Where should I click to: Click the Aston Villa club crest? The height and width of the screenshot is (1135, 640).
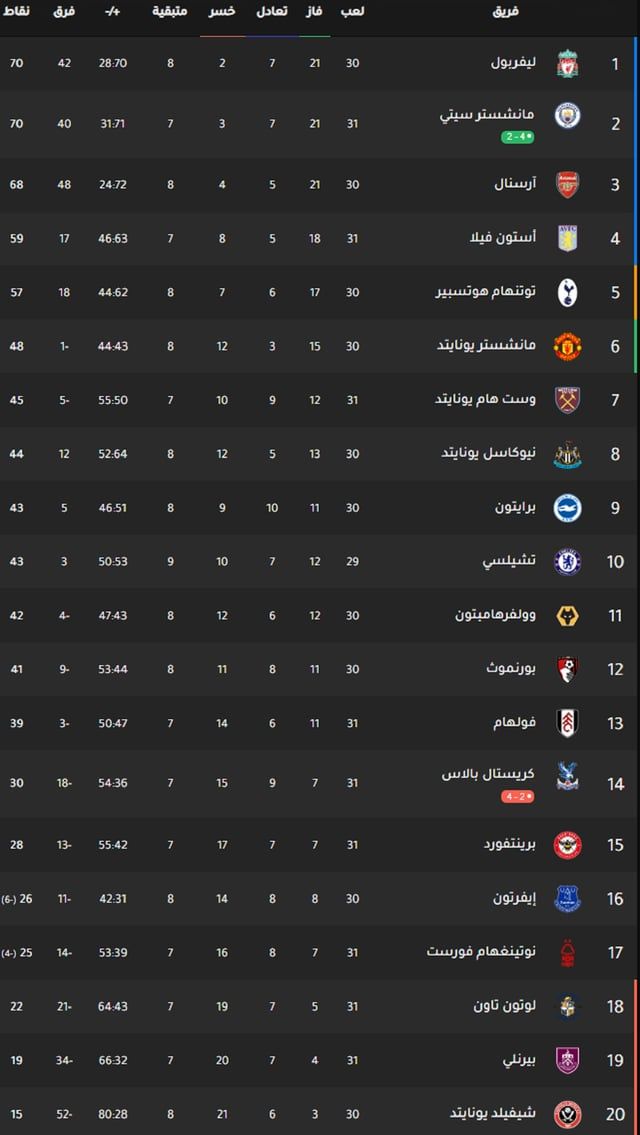click(x=570, y=239)
